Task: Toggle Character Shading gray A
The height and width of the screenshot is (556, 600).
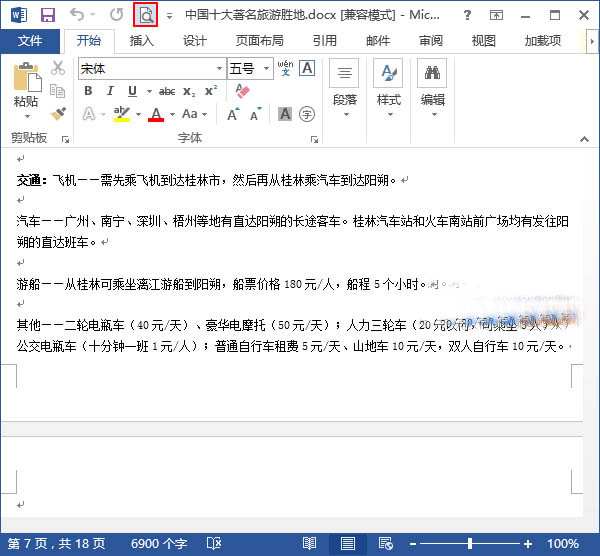Action: click(x=285, y=114)
